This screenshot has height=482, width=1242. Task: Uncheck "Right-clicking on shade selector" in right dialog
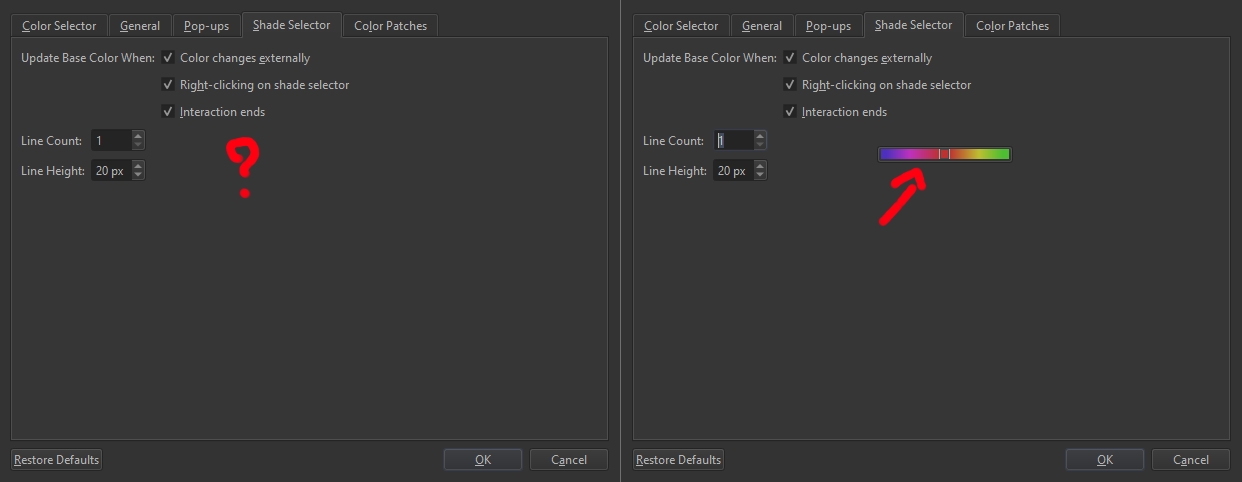coord(790,85)
